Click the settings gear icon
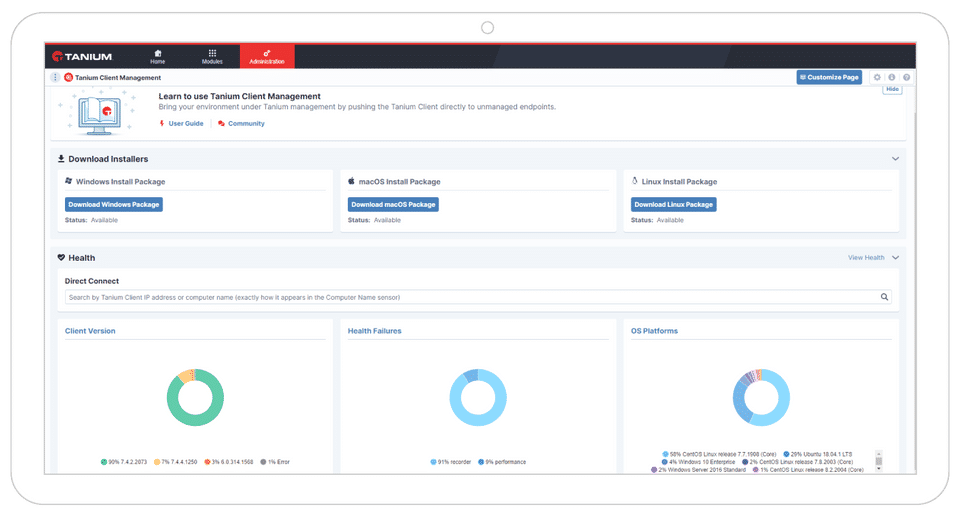Image resolution: width=960 pixels, height=517 pixels. pyautogui.click(x=877, y=77)
